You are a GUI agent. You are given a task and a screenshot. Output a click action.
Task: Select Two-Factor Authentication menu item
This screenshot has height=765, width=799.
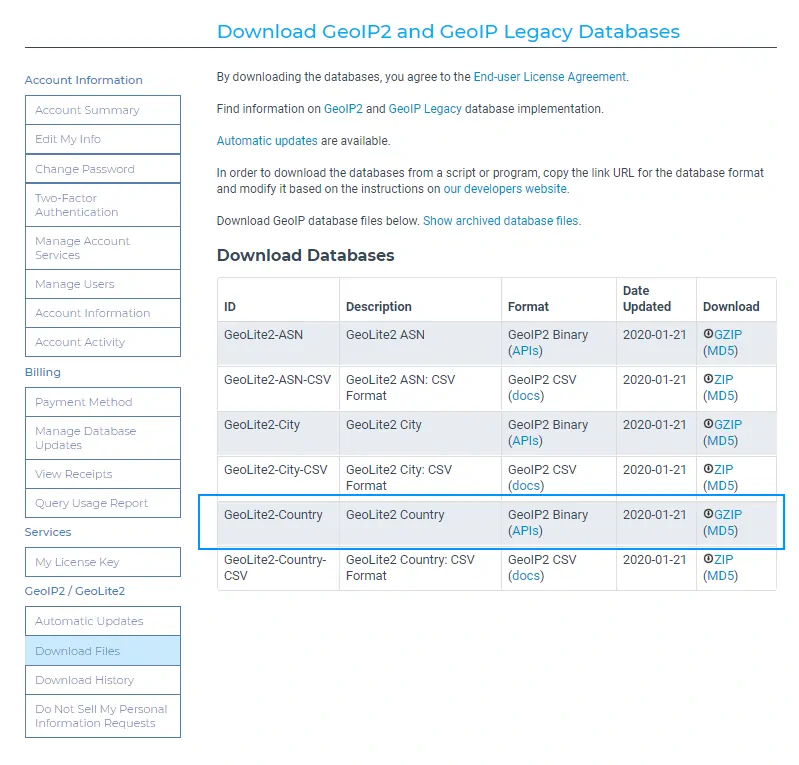pos(103,205)
